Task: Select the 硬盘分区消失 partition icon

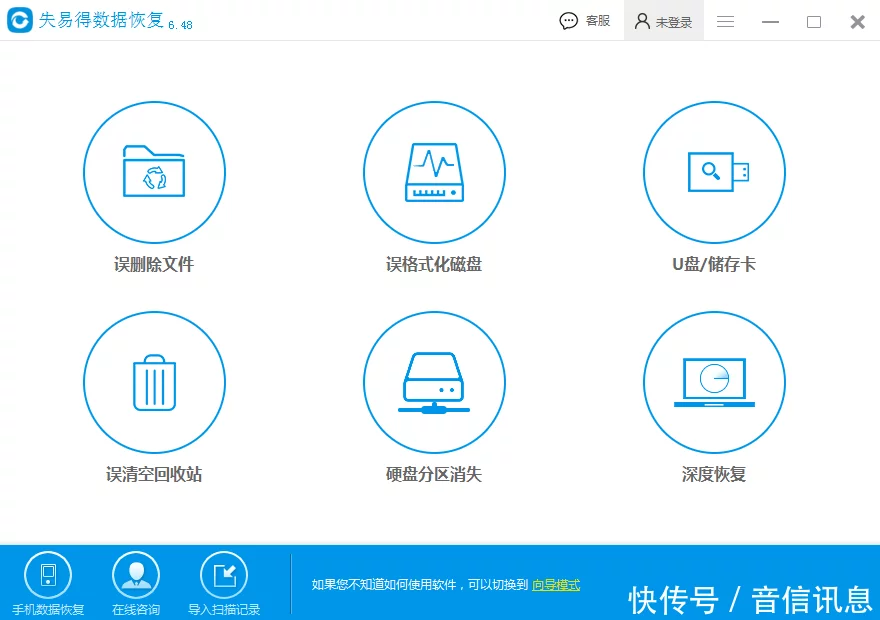Action: coord(434,382)
